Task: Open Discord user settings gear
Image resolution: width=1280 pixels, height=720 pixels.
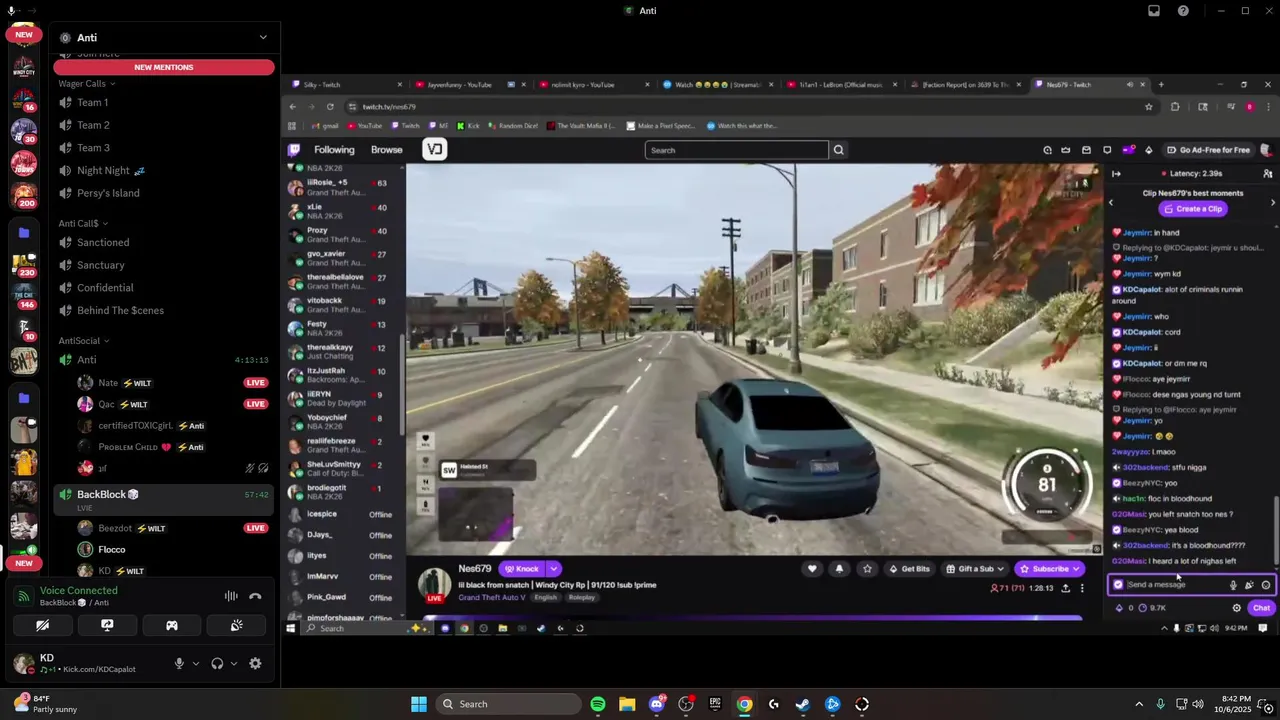Action: click(255, 663)
